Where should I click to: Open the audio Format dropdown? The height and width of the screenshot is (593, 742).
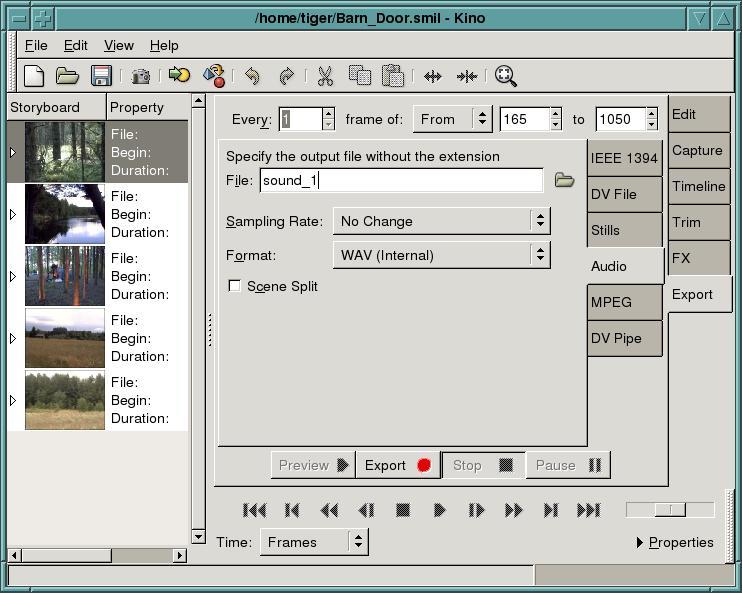(x=441, y=255)
